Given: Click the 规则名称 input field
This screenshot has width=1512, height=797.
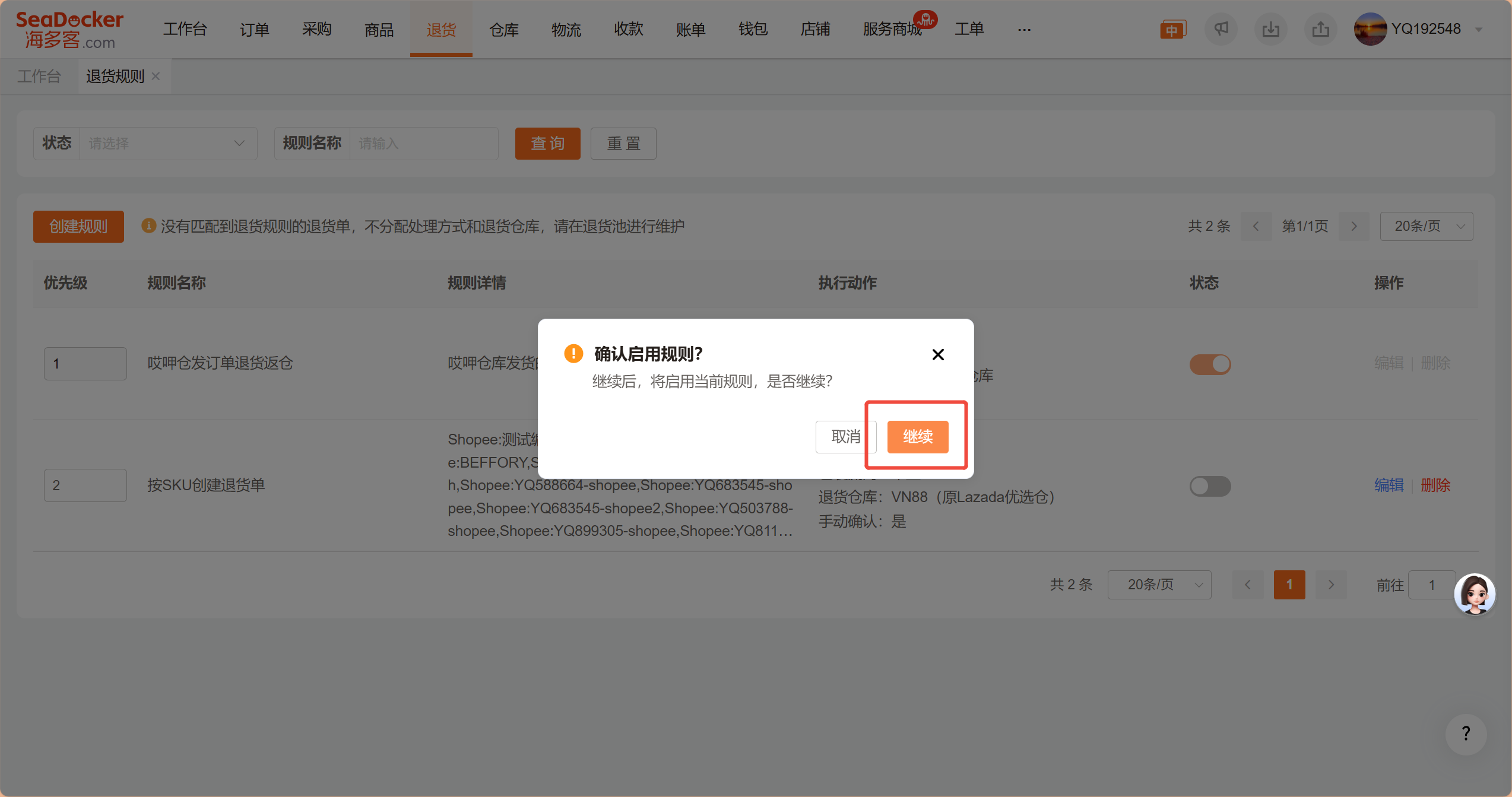Looking at the screenshot, I should click(423, 144).
